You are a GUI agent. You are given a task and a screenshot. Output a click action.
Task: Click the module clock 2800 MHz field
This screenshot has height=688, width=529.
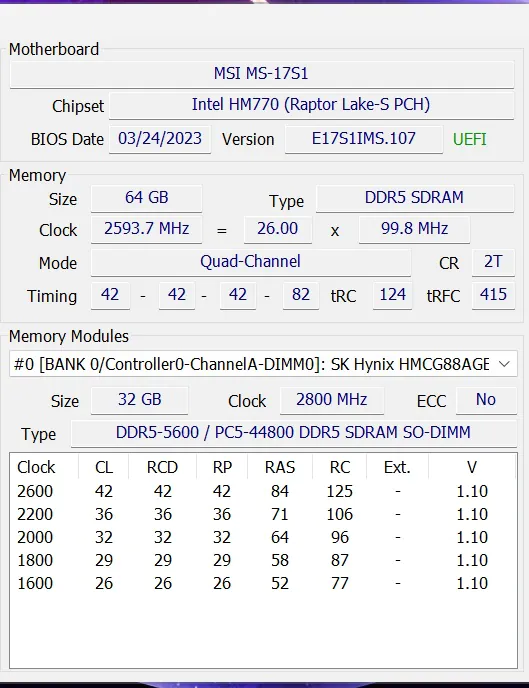[x=332, y=400]
